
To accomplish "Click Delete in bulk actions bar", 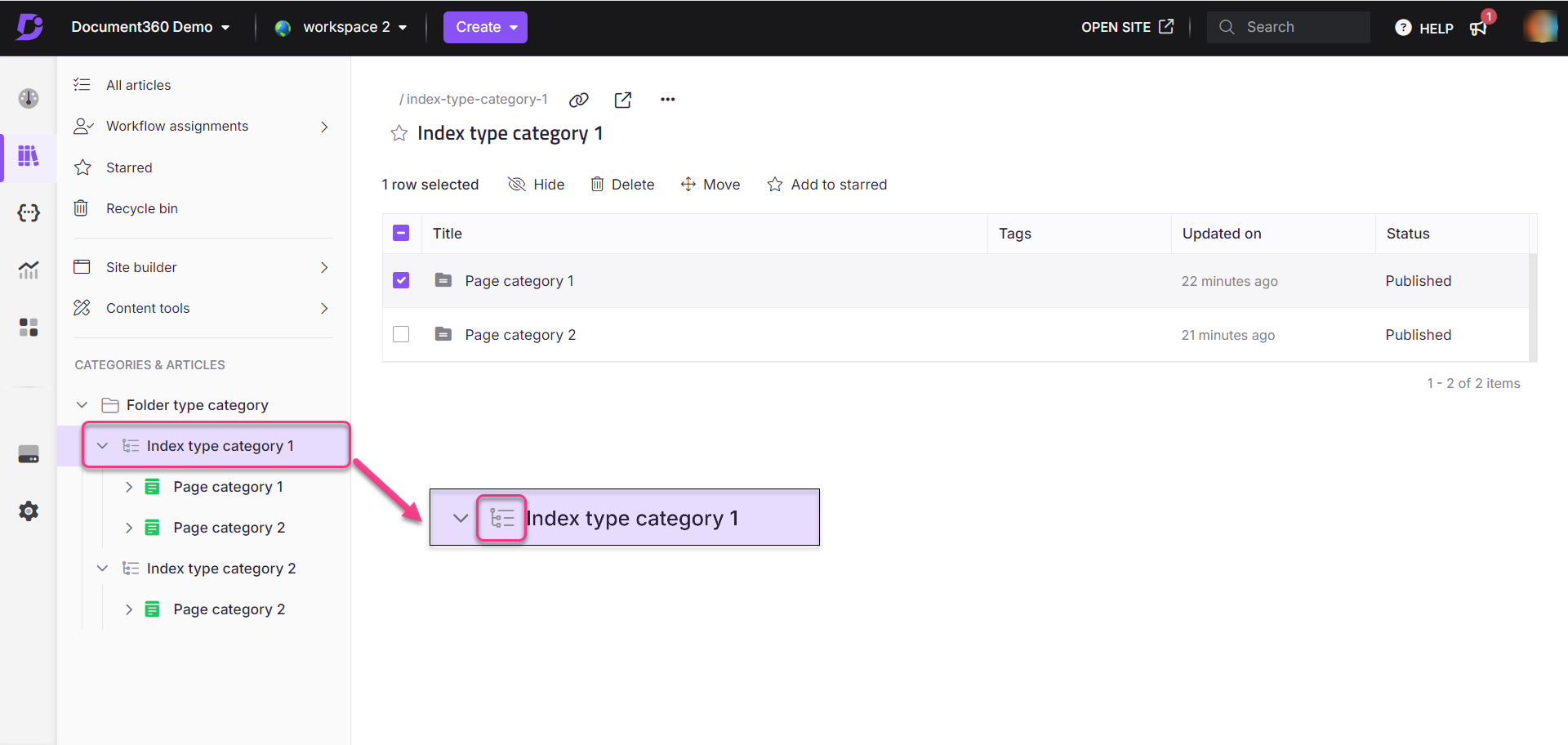I will 622,185.
